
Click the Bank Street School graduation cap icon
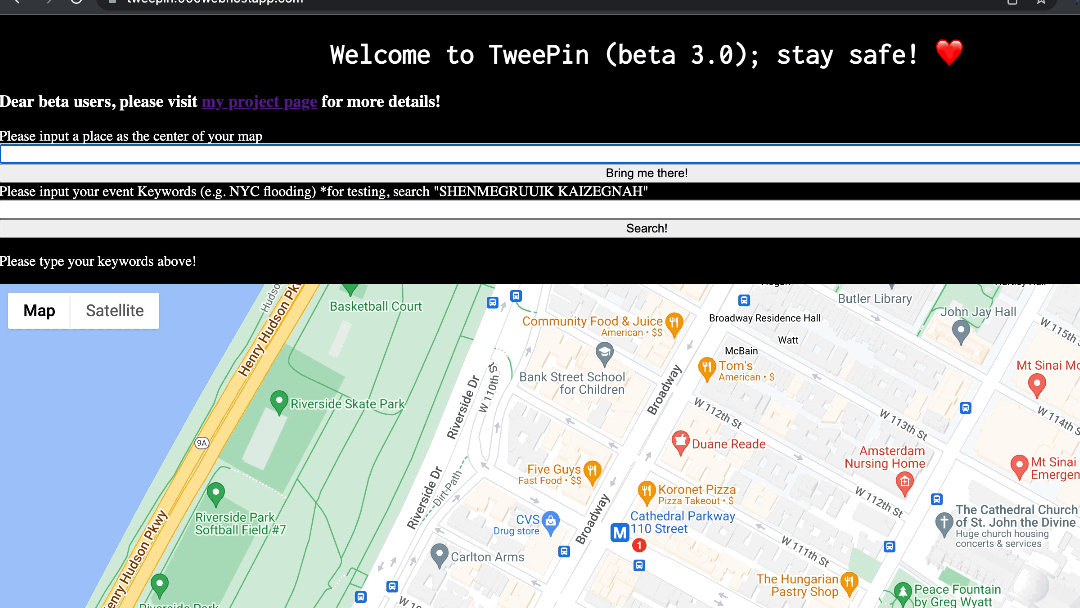604,355
